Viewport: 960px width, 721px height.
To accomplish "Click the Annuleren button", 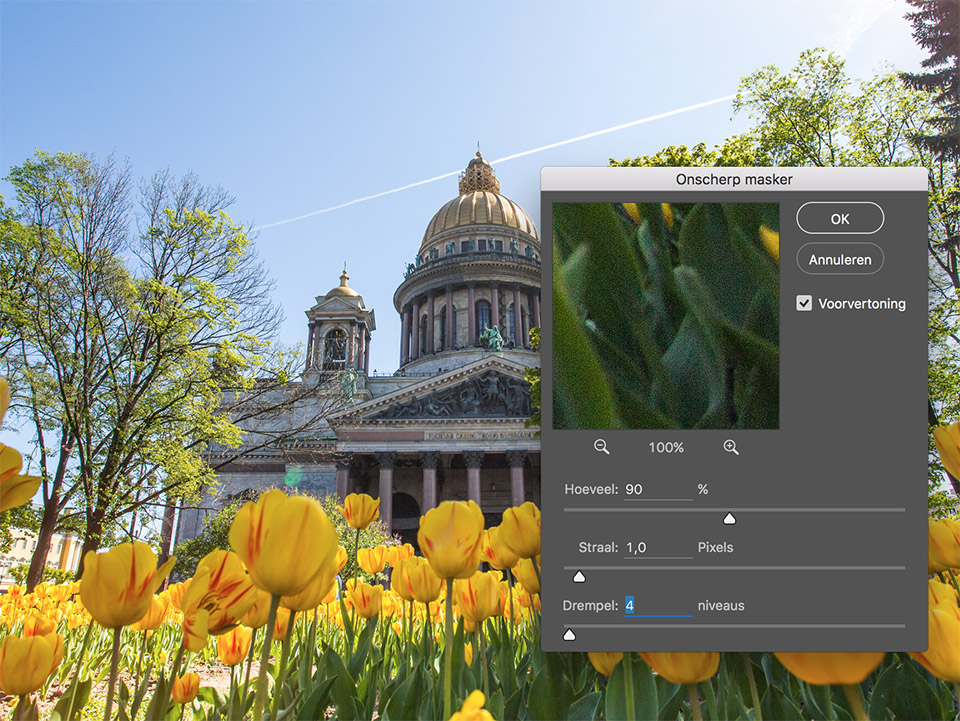I will point(840,260).
